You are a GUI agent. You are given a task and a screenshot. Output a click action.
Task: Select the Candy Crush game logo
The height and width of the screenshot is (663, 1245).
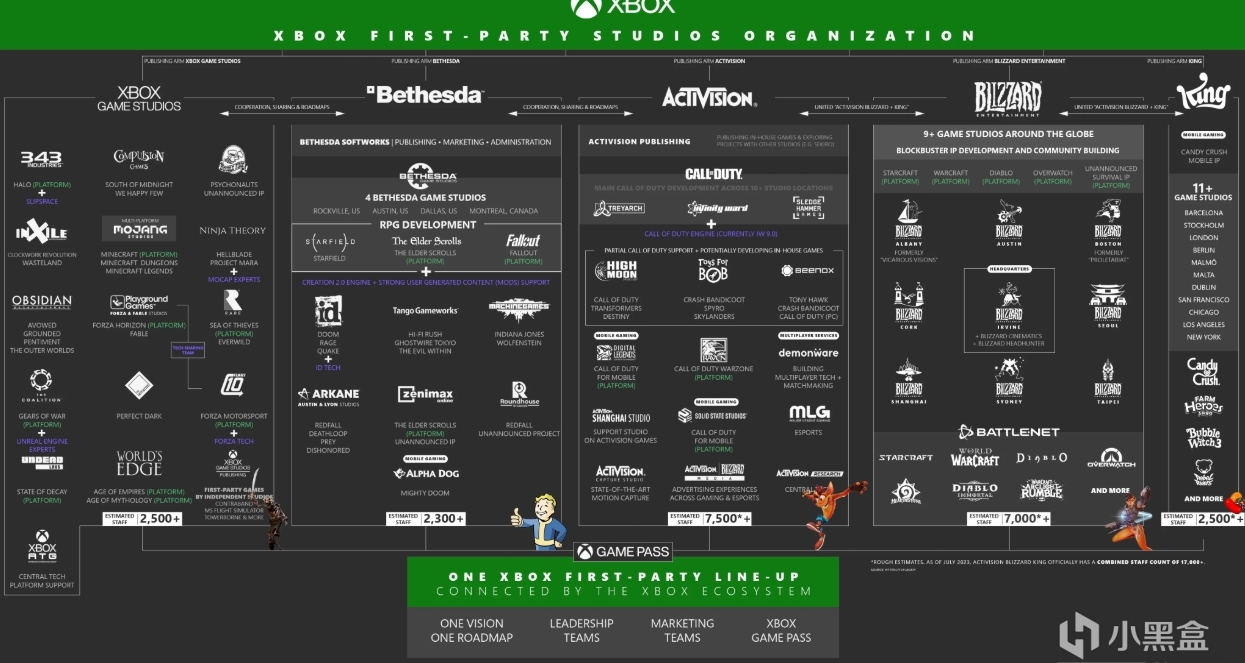pos(1203,371)
